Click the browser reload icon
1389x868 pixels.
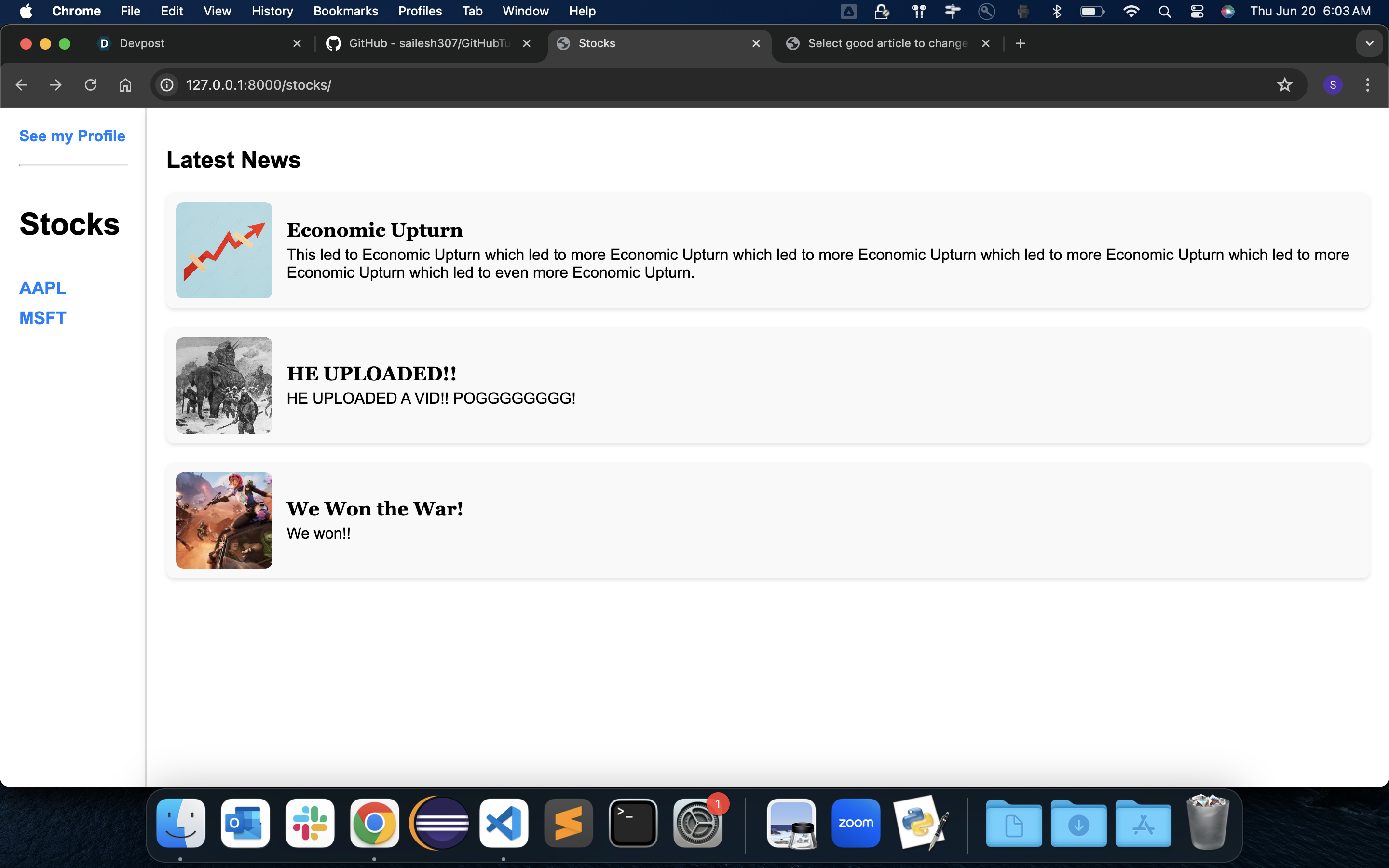[91, 85]
